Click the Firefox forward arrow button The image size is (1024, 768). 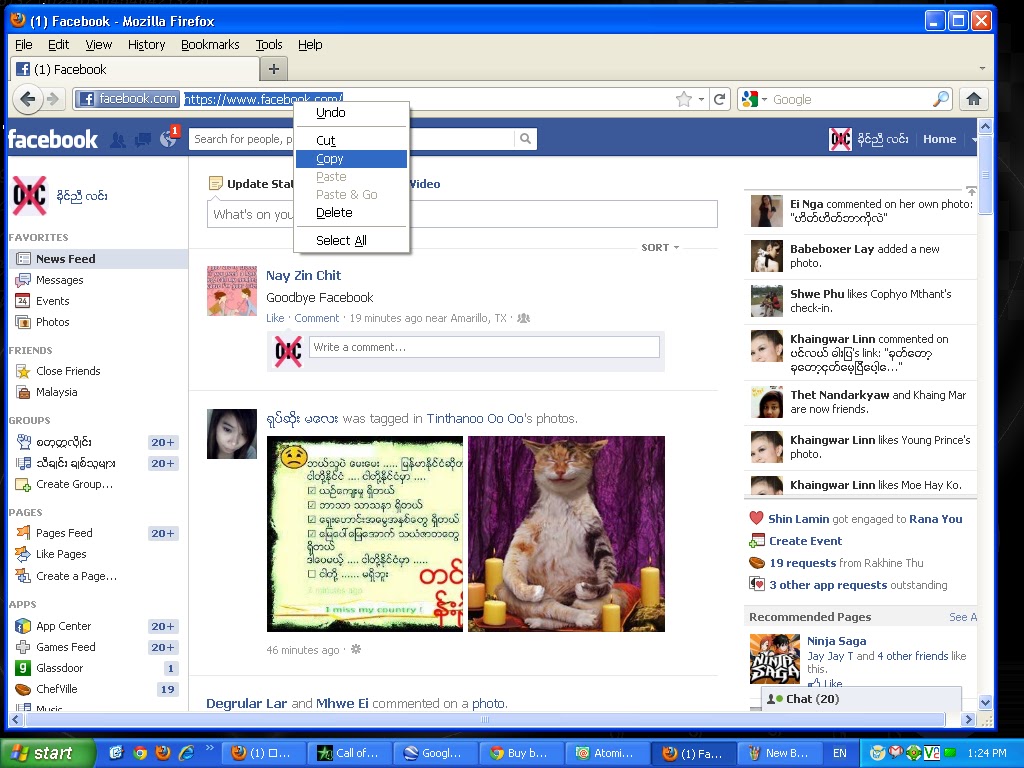(x=53, y=99)
